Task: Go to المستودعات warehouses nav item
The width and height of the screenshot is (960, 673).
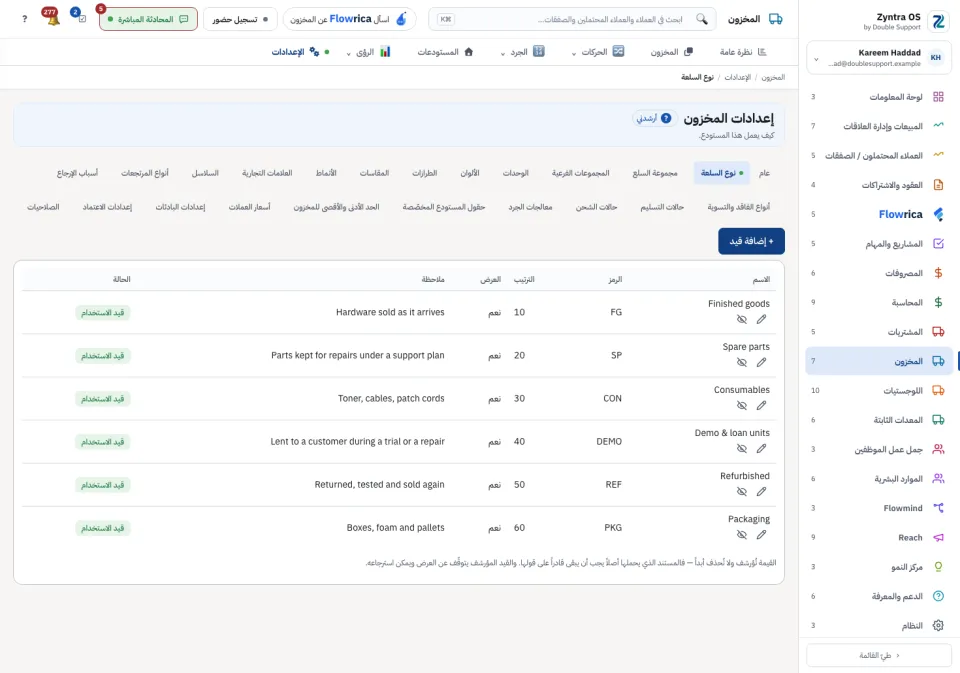Action: (x=445, y=52)
